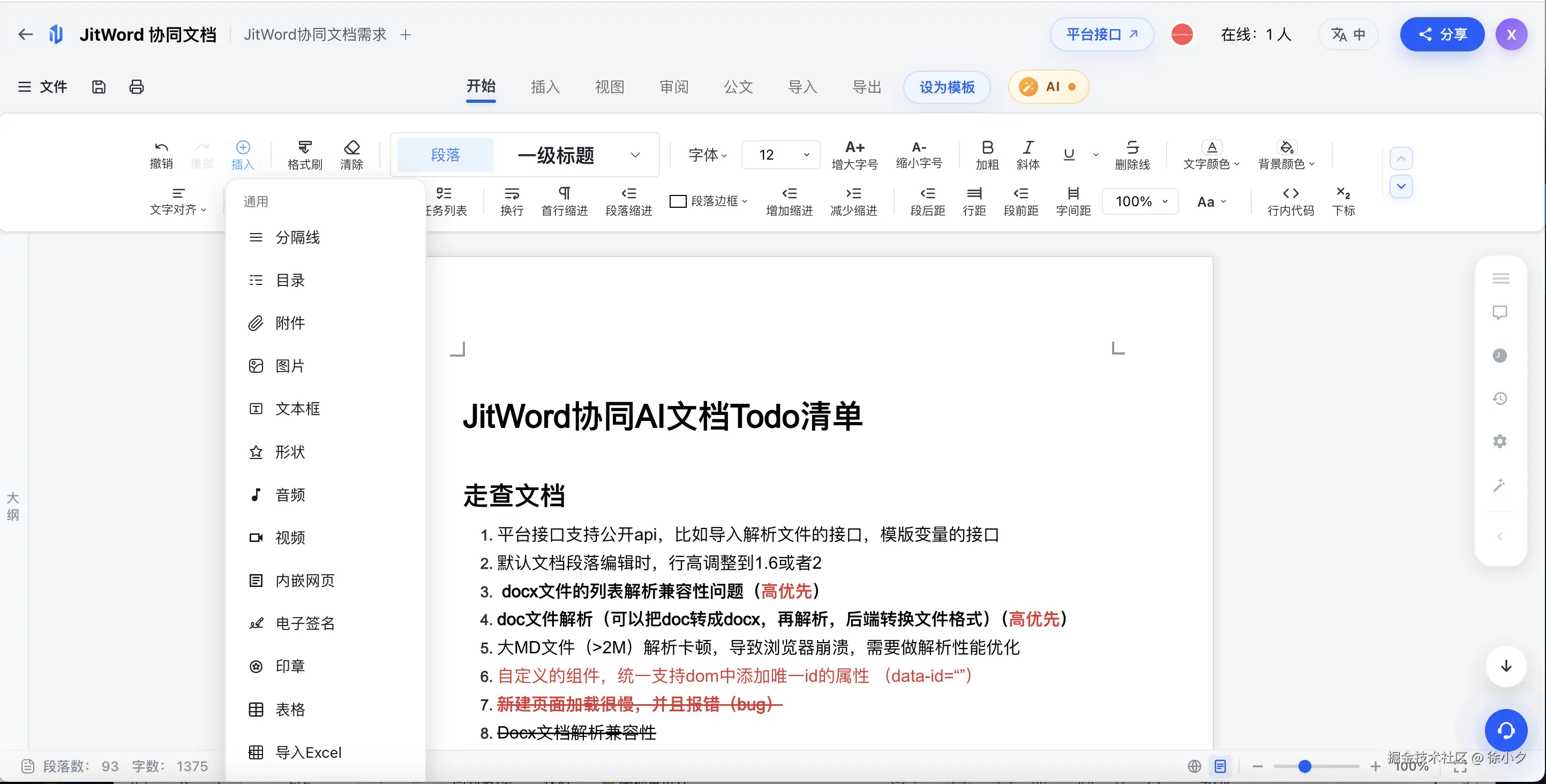
Task: Increase font size with A+
Action: tap(854, 155)
